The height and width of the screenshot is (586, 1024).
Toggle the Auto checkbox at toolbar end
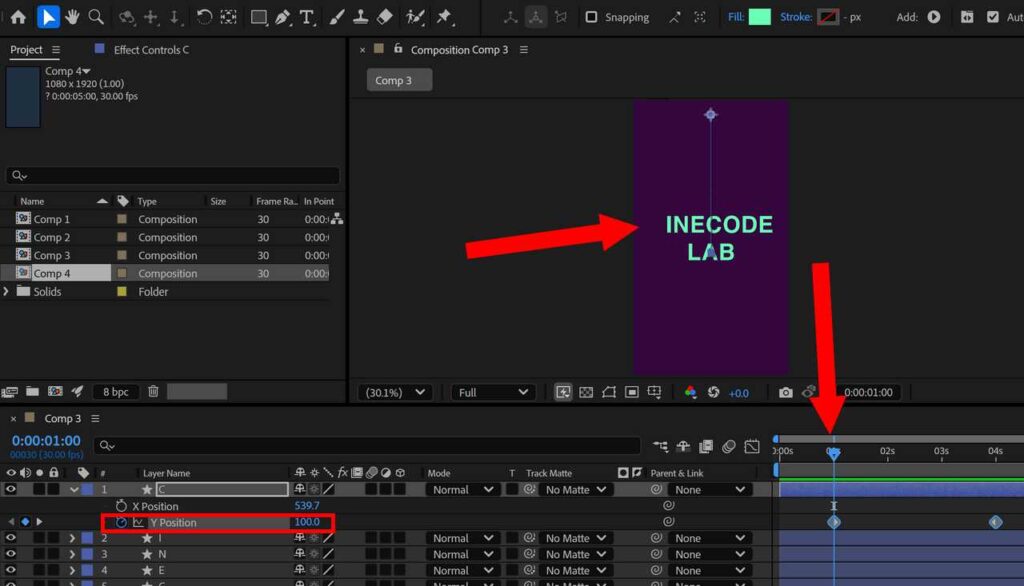[x=993, y=17]
